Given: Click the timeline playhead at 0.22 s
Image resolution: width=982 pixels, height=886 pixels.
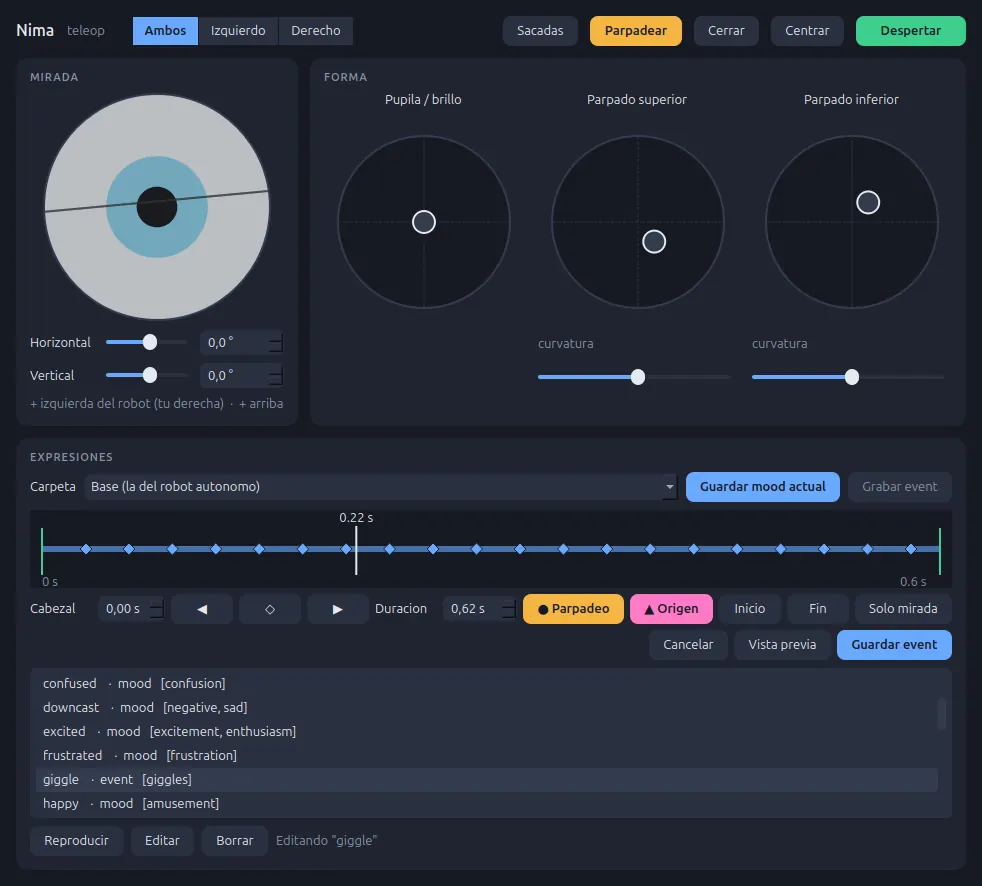Looking at the screenshot, I should coord(356,550).
